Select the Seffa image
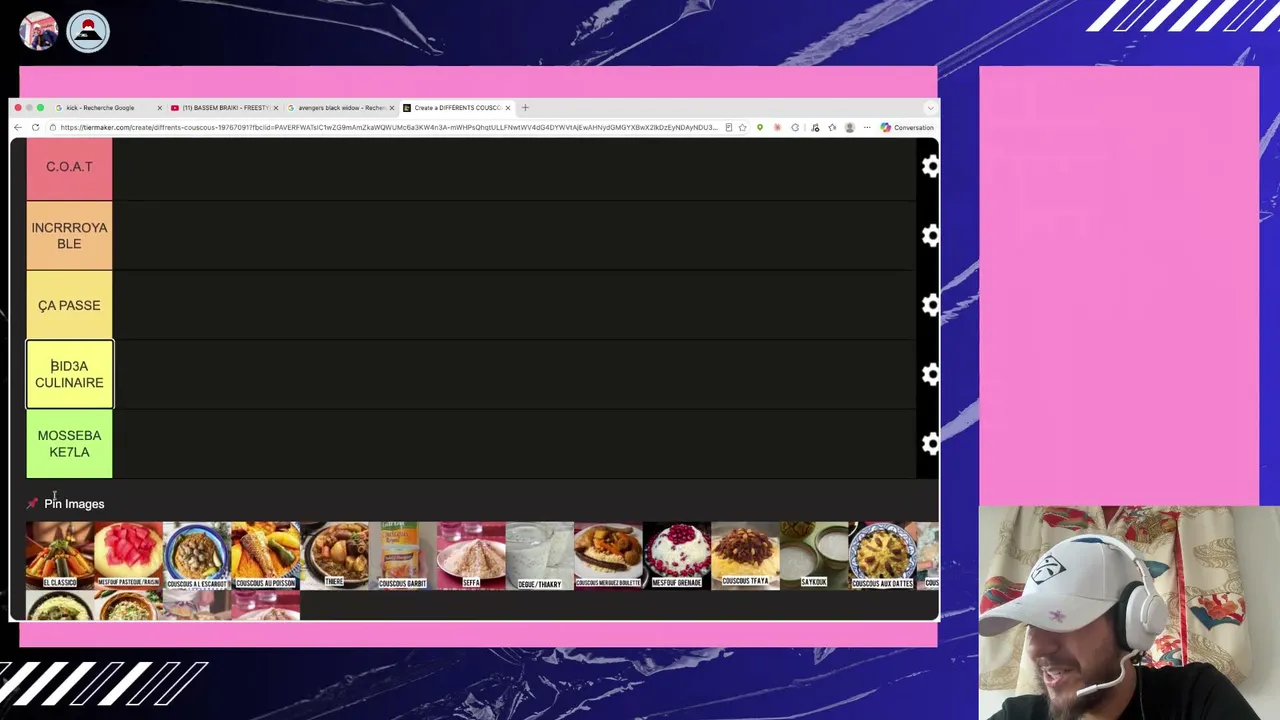 tap(471, 555)
